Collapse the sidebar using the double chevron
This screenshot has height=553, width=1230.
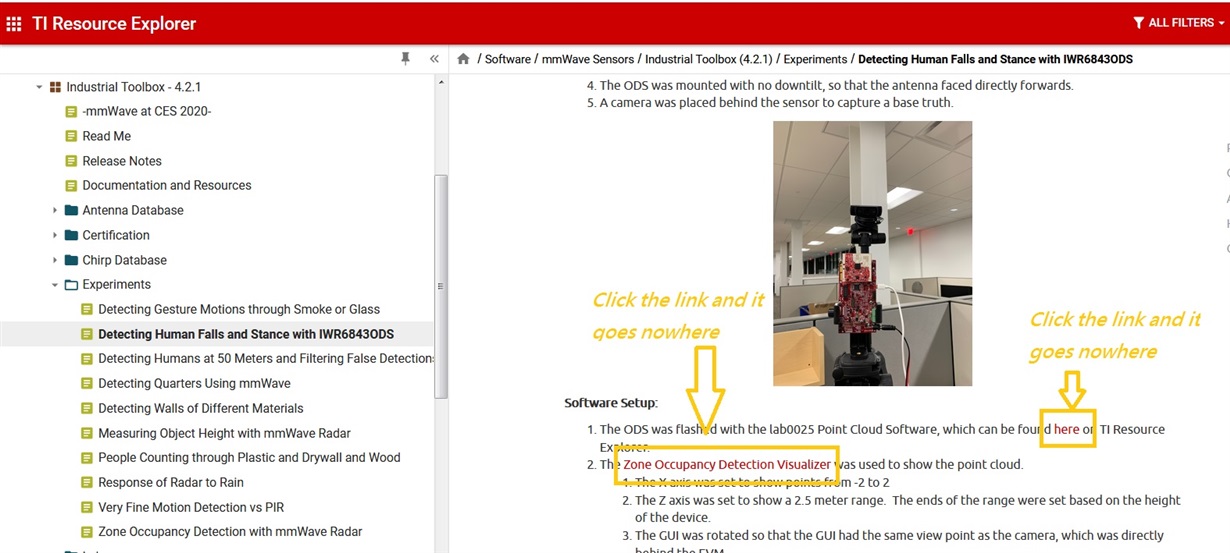pyautogui.click(x=434, y=59)
